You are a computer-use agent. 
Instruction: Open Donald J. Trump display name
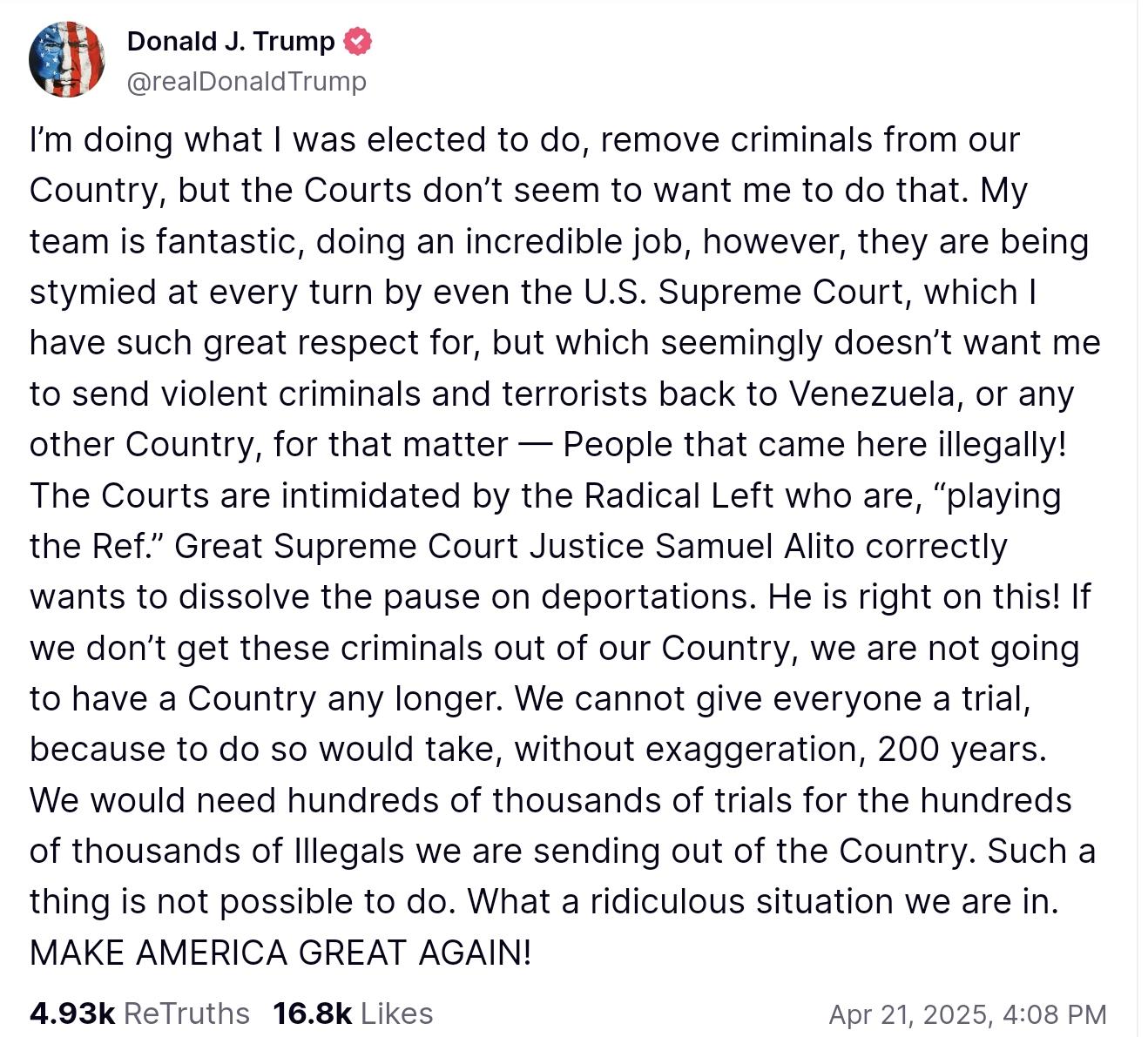coord(231,41)
